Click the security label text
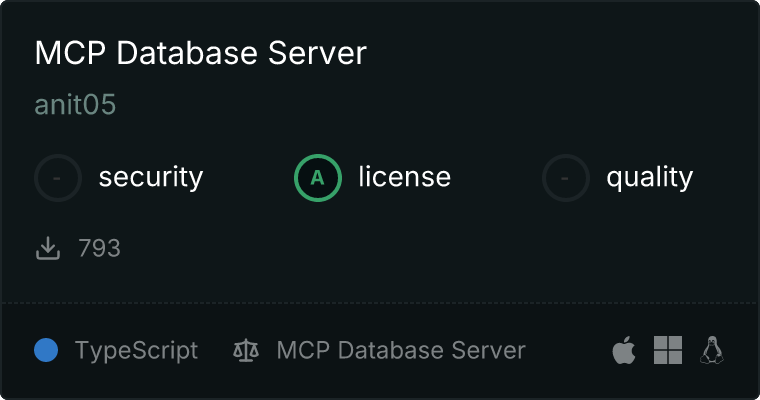Viewport: 760px width, 400px height. coord(150,178)
